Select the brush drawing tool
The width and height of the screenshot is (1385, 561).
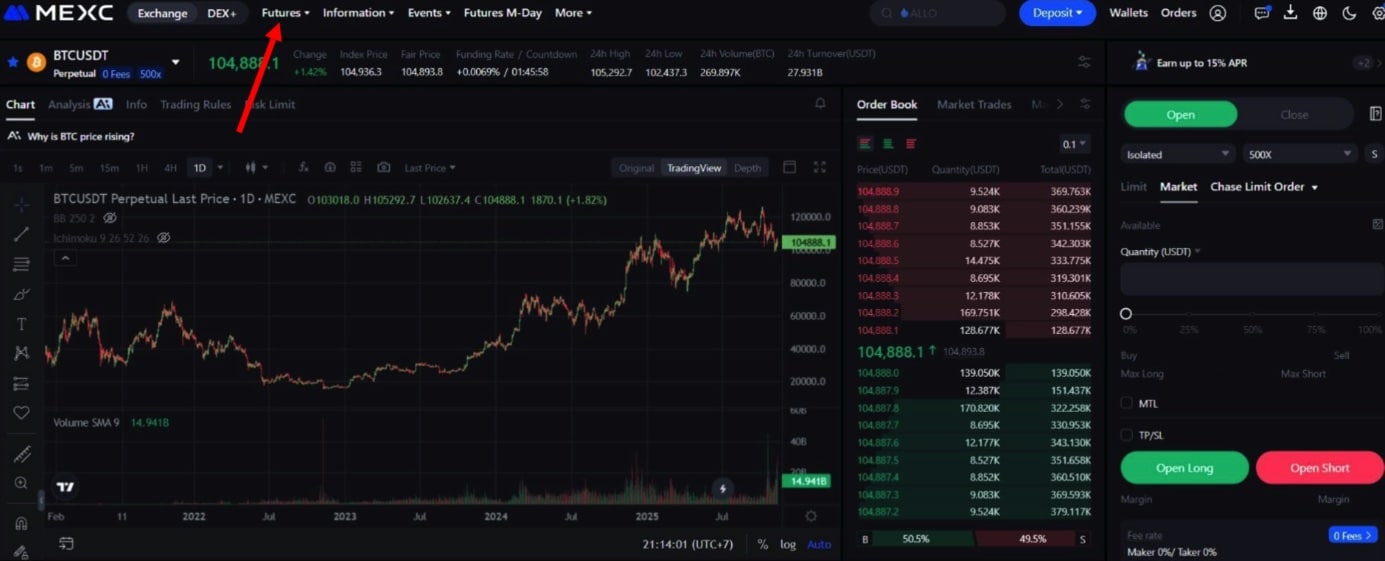tap(21, 294)
